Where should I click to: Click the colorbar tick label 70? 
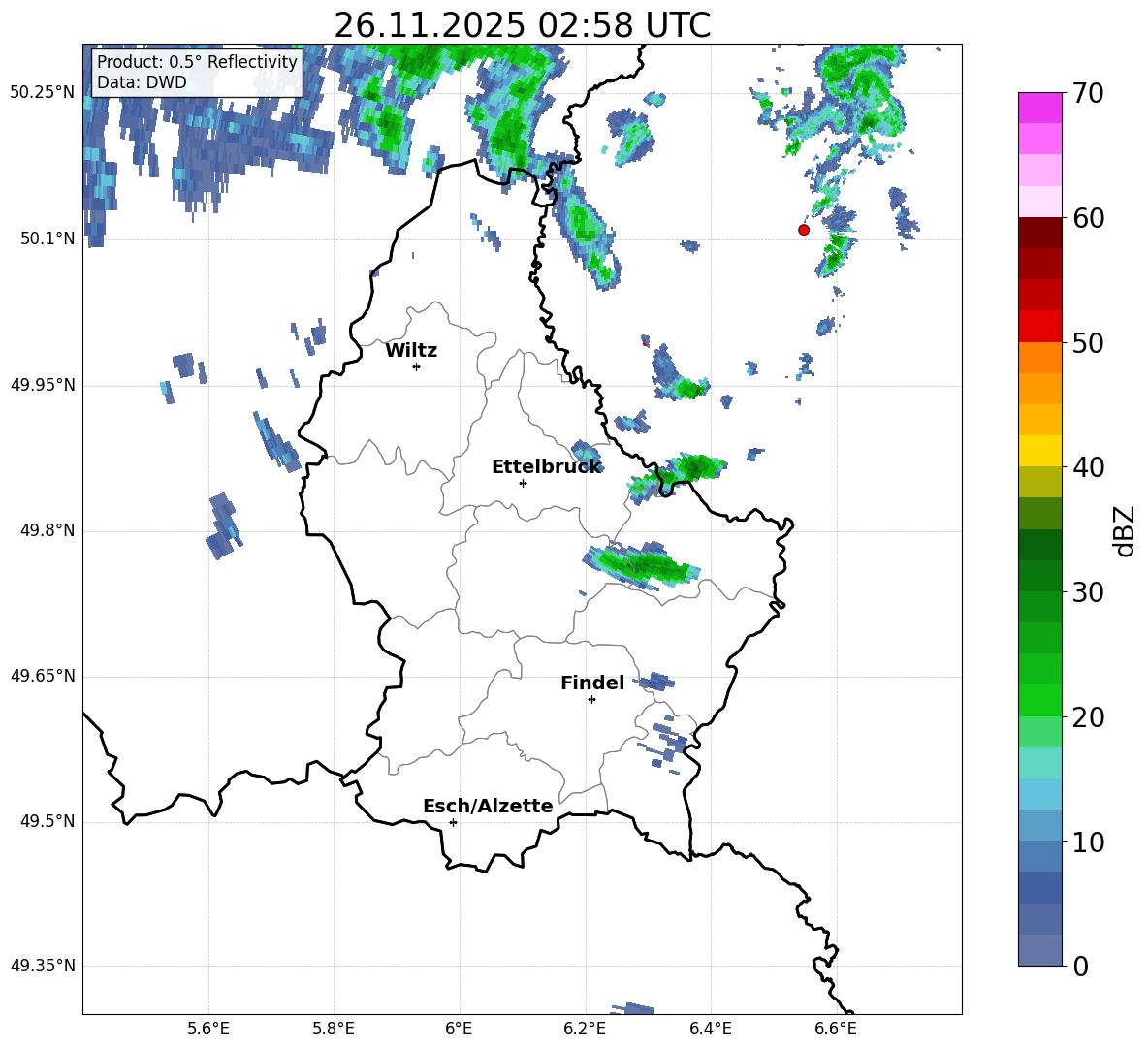pyautogui.click(x=1088, y=93)
